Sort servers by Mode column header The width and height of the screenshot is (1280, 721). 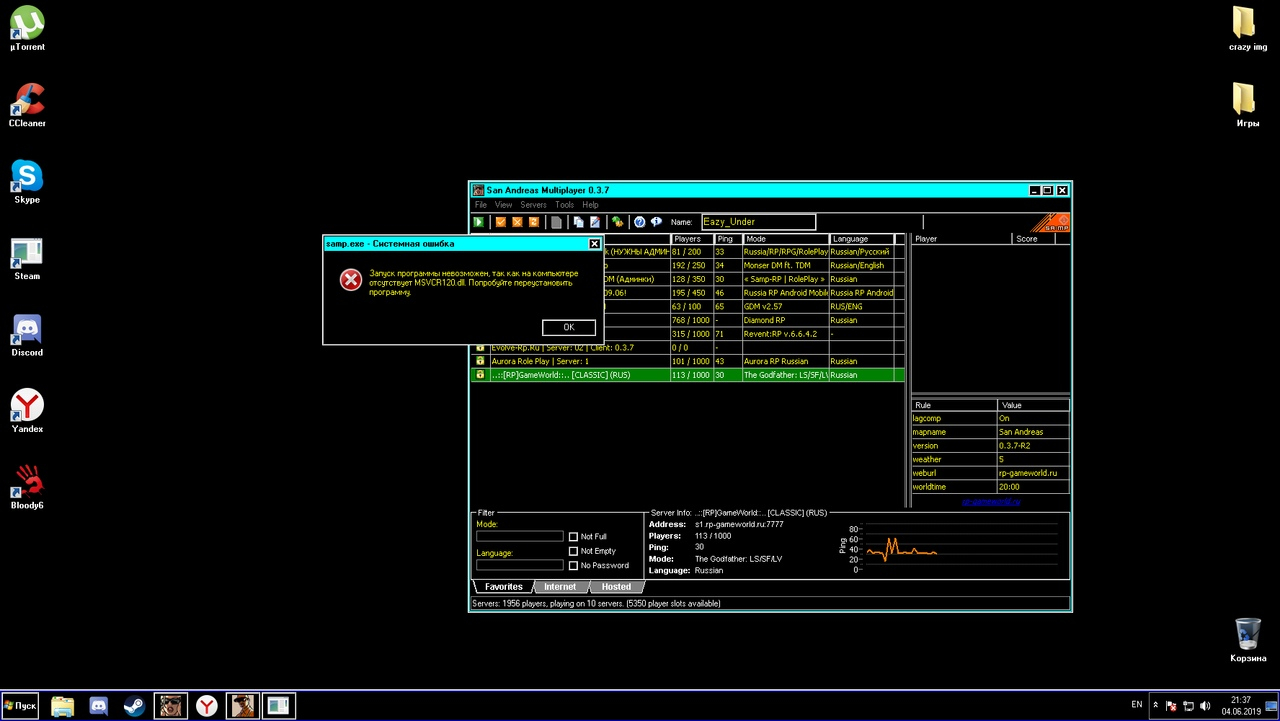786,239
